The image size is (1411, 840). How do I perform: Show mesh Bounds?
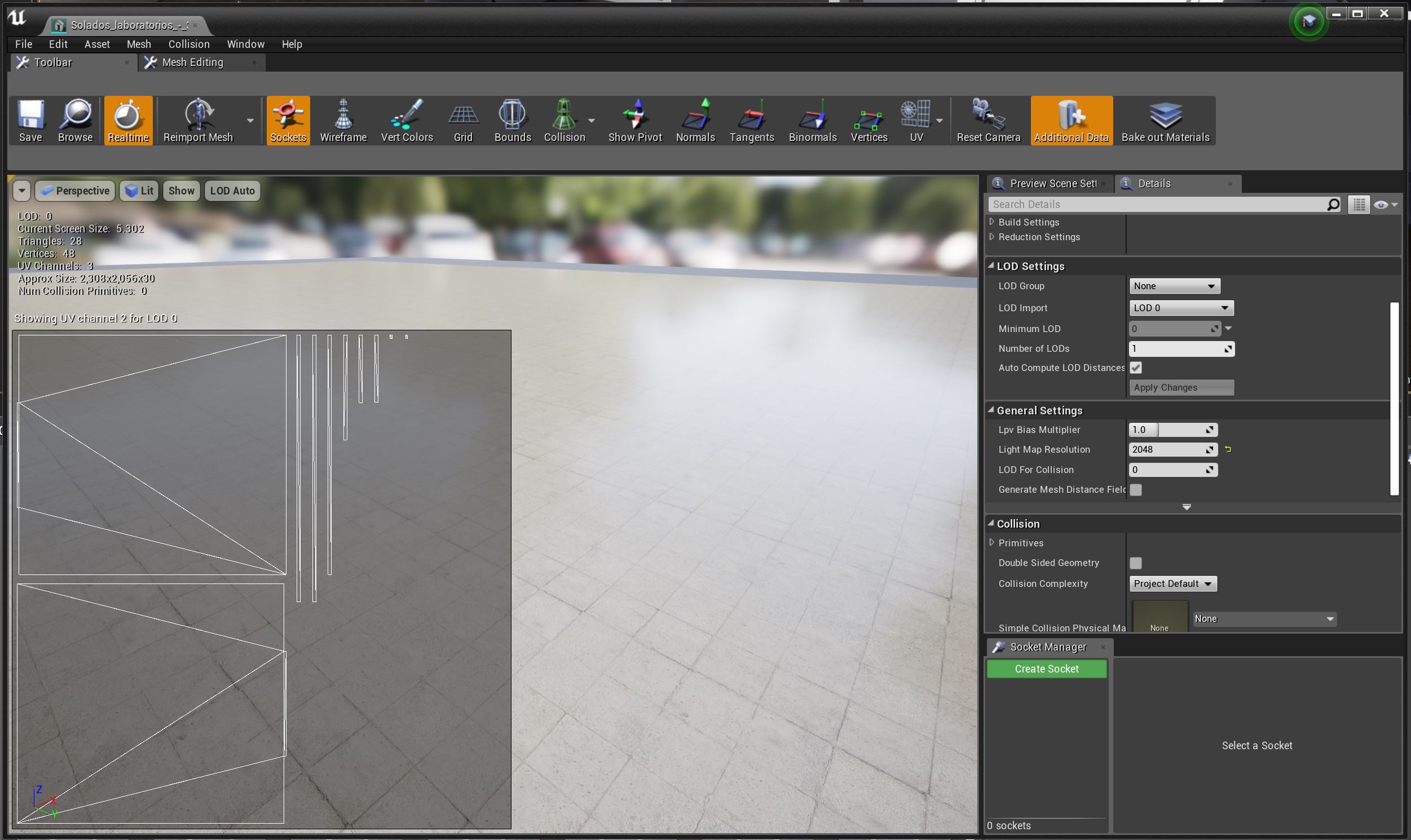pos(513,121)
